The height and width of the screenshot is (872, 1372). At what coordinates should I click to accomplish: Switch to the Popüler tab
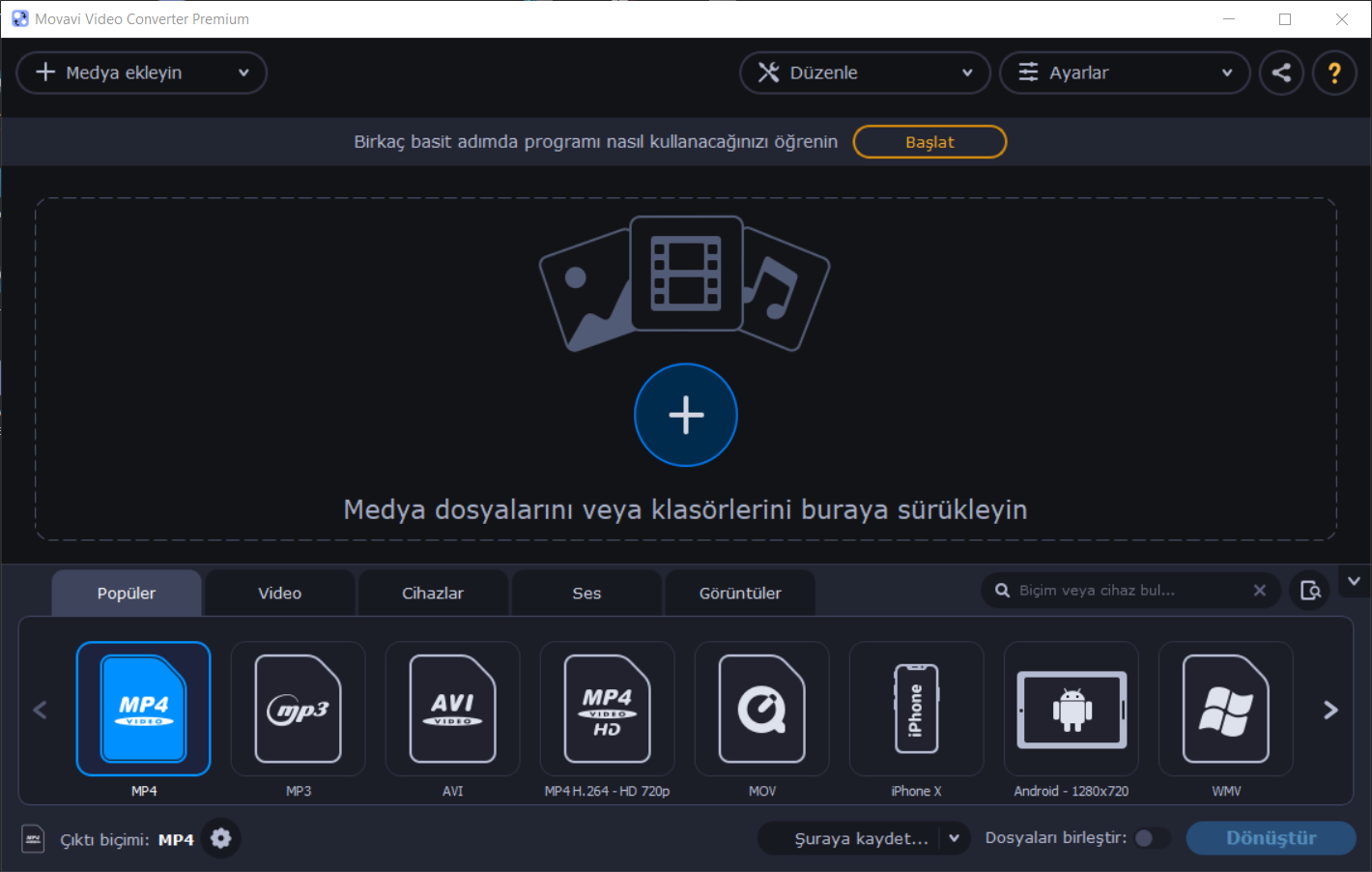coord(127,593)
